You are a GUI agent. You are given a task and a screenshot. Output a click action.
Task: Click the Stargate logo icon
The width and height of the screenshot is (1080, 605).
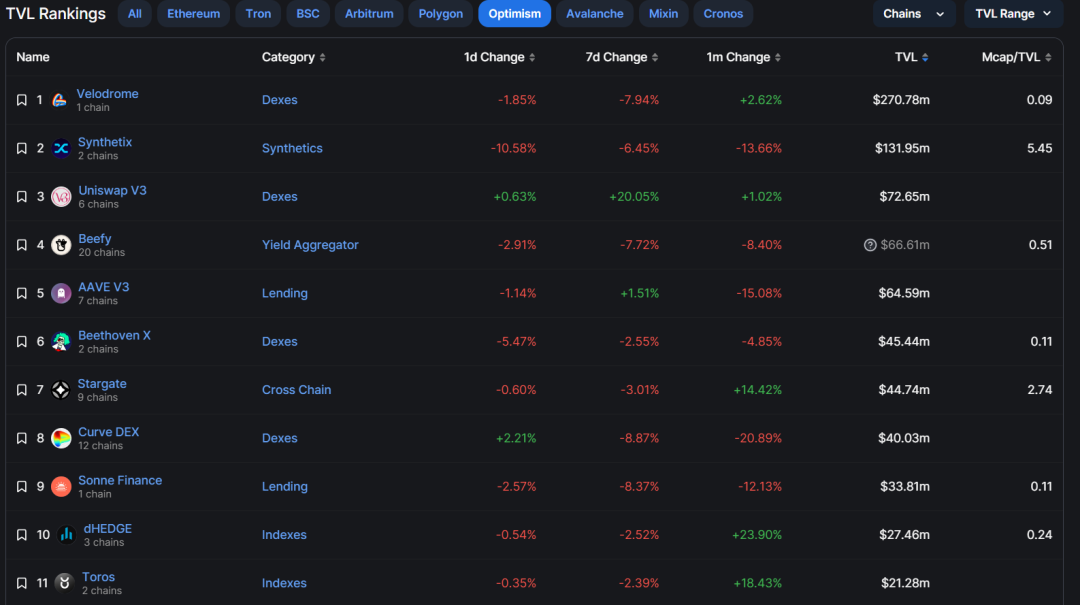coord(61,390)
